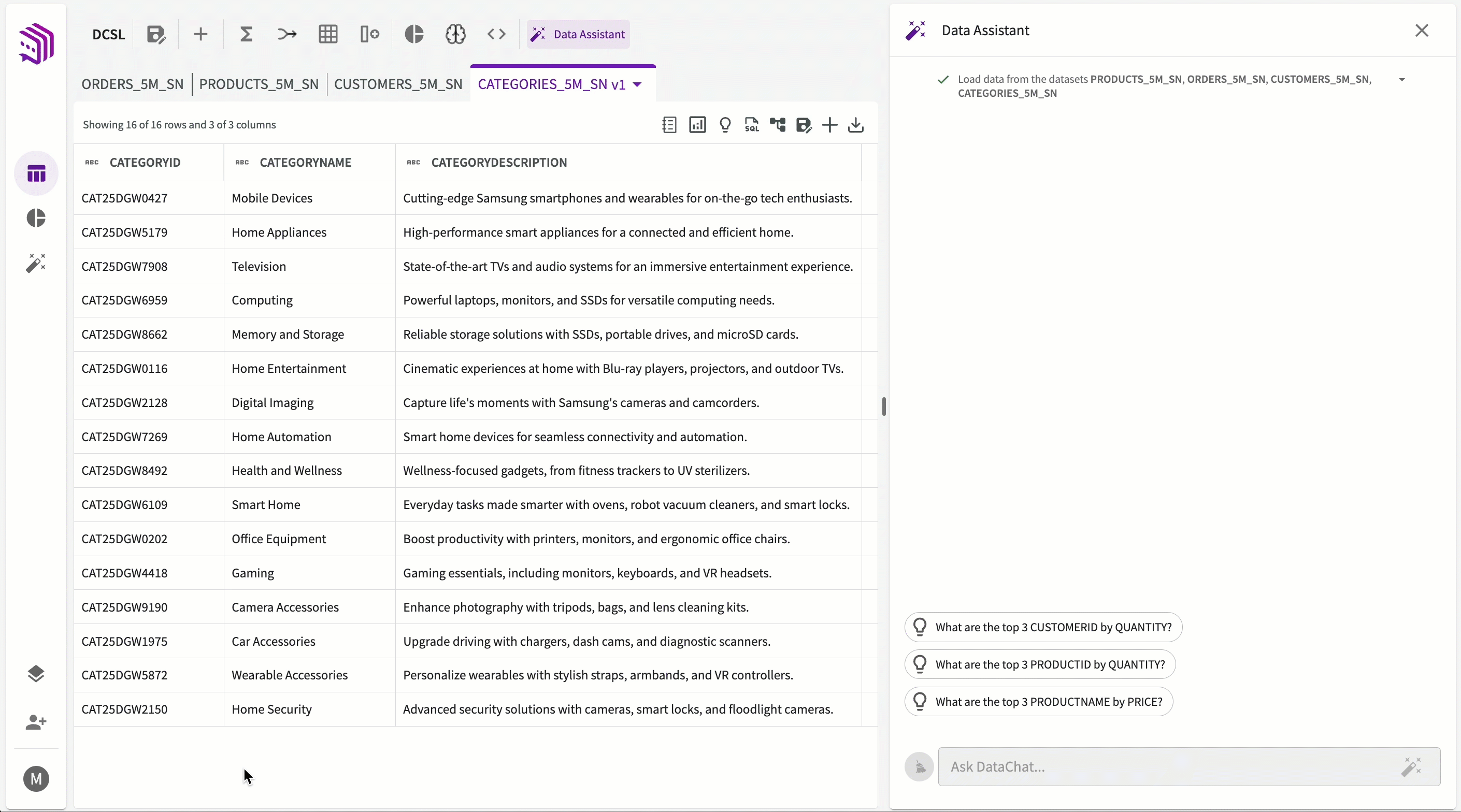
Task: Open the grid table icon in toolbar
Action: click(328, 34)
